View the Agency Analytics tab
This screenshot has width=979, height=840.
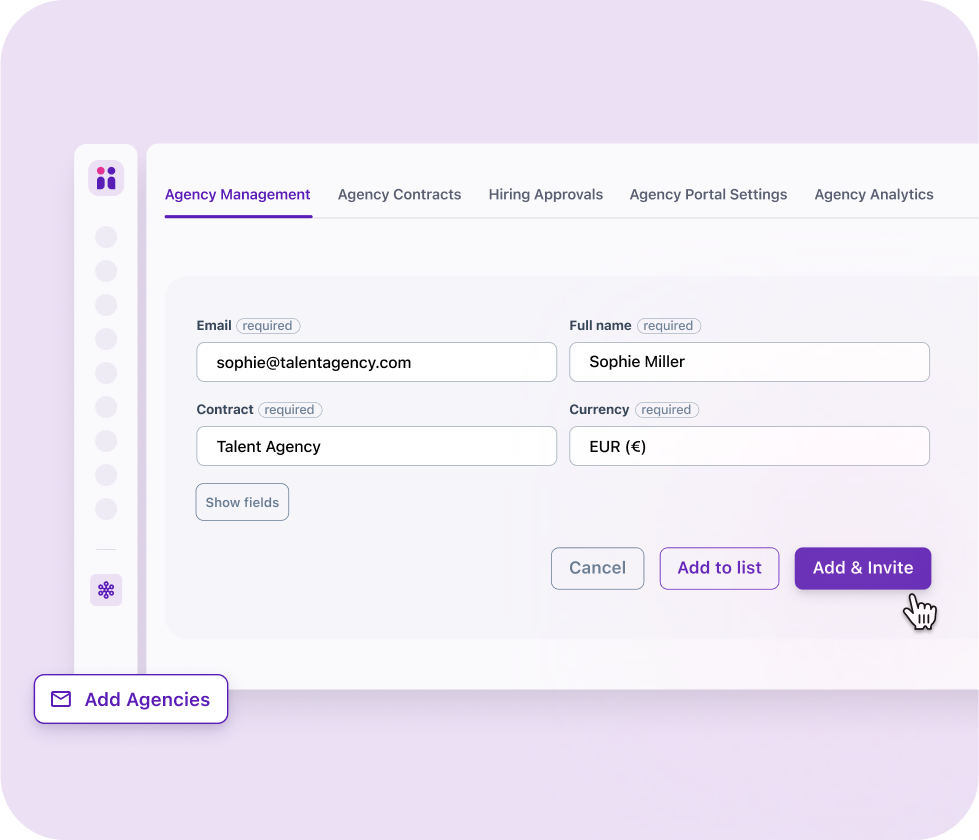point(873,194)
